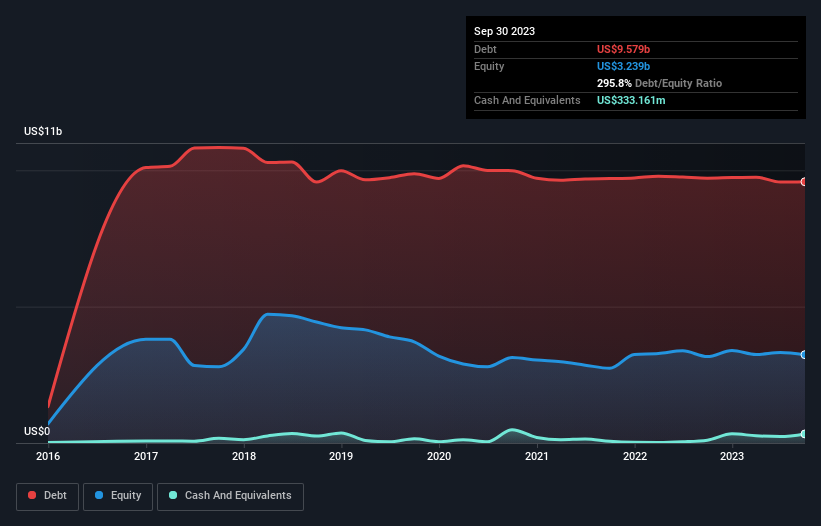This screenshot has height=526, width=821.
Task: Click the Debt label in tooltip
Action: coord(485,49)
